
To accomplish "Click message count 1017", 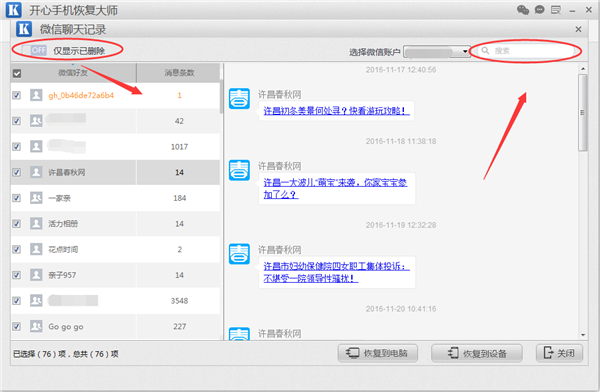I will 179,147.
